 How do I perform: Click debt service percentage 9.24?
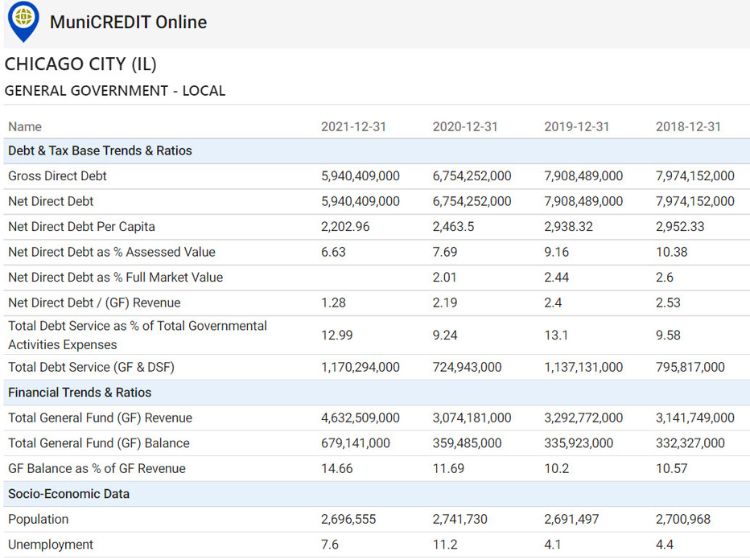pos(445,335)
